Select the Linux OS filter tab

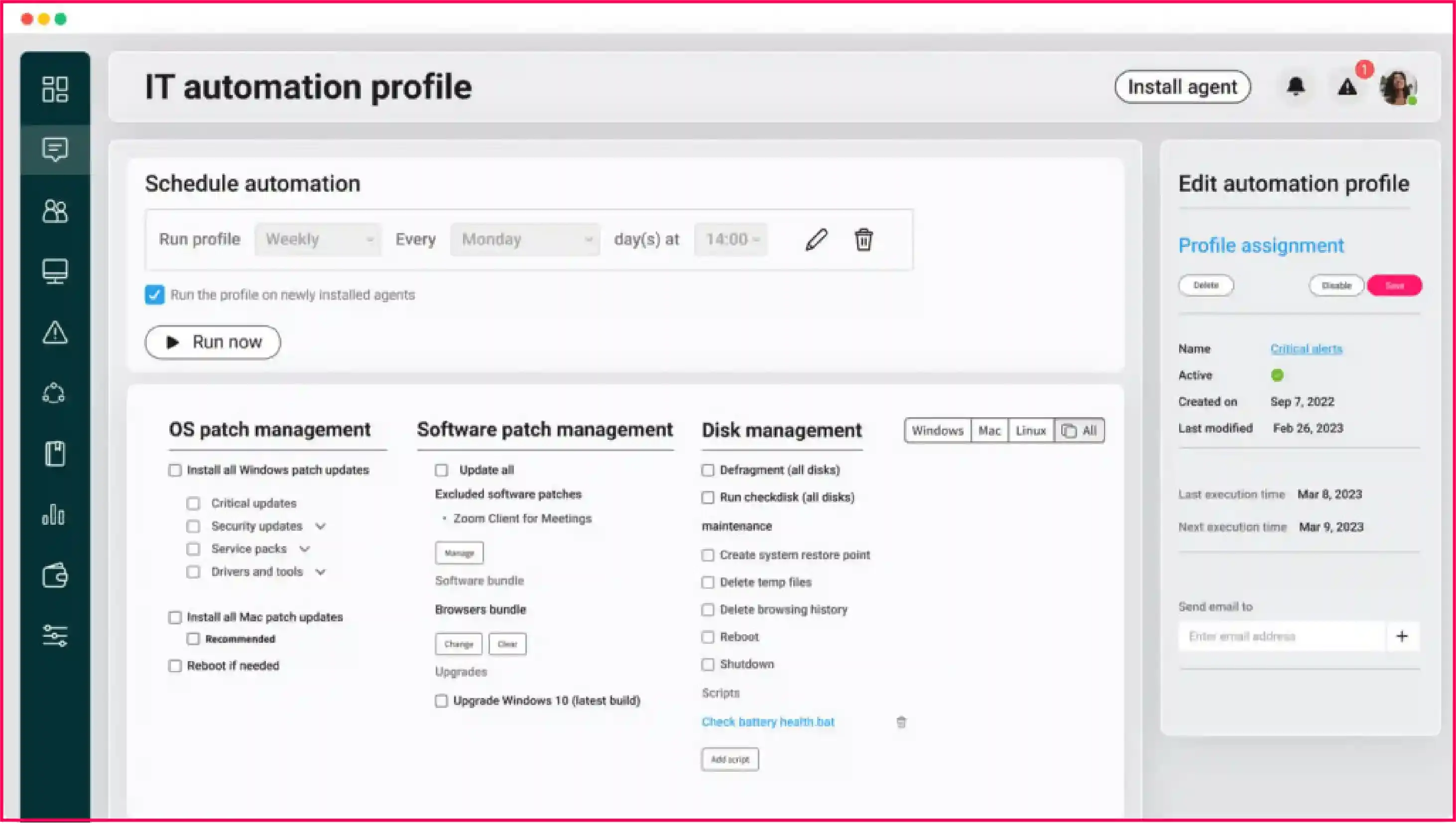coord(1031,431)
